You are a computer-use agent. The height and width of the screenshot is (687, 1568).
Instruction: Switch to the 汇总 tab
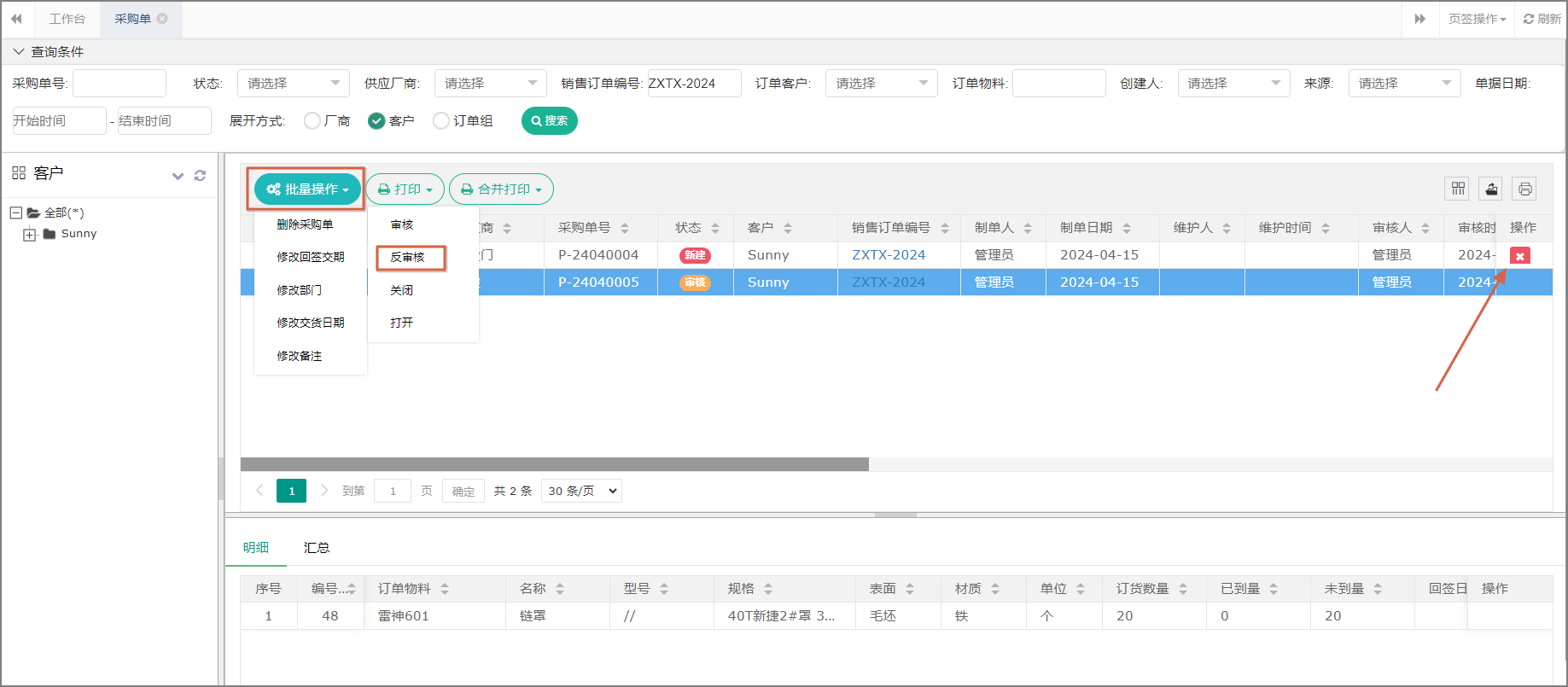317,547
